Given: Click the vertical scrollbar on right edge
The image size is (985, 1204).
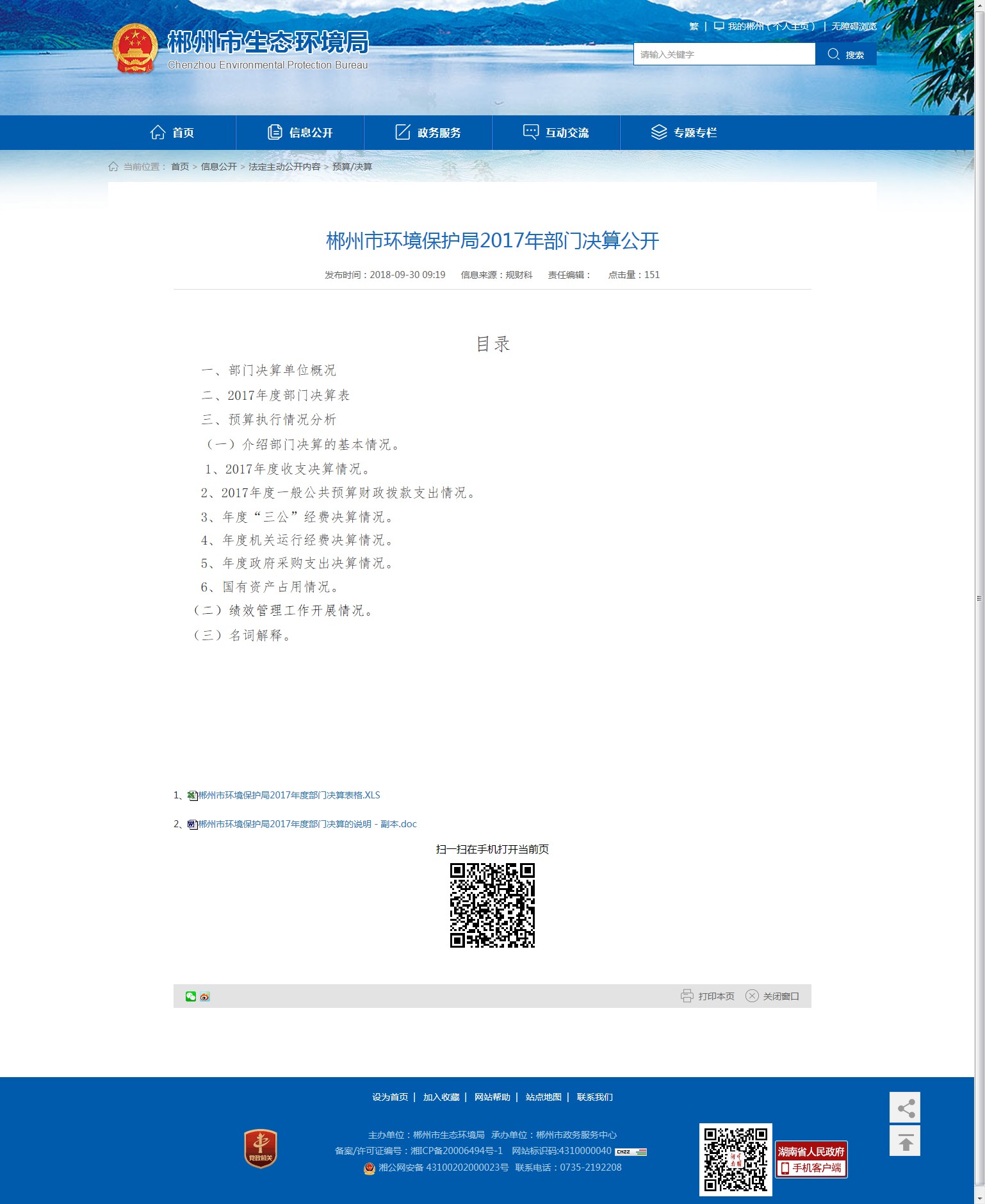Looking at the screenshot, I should click(x=979, y=599).
